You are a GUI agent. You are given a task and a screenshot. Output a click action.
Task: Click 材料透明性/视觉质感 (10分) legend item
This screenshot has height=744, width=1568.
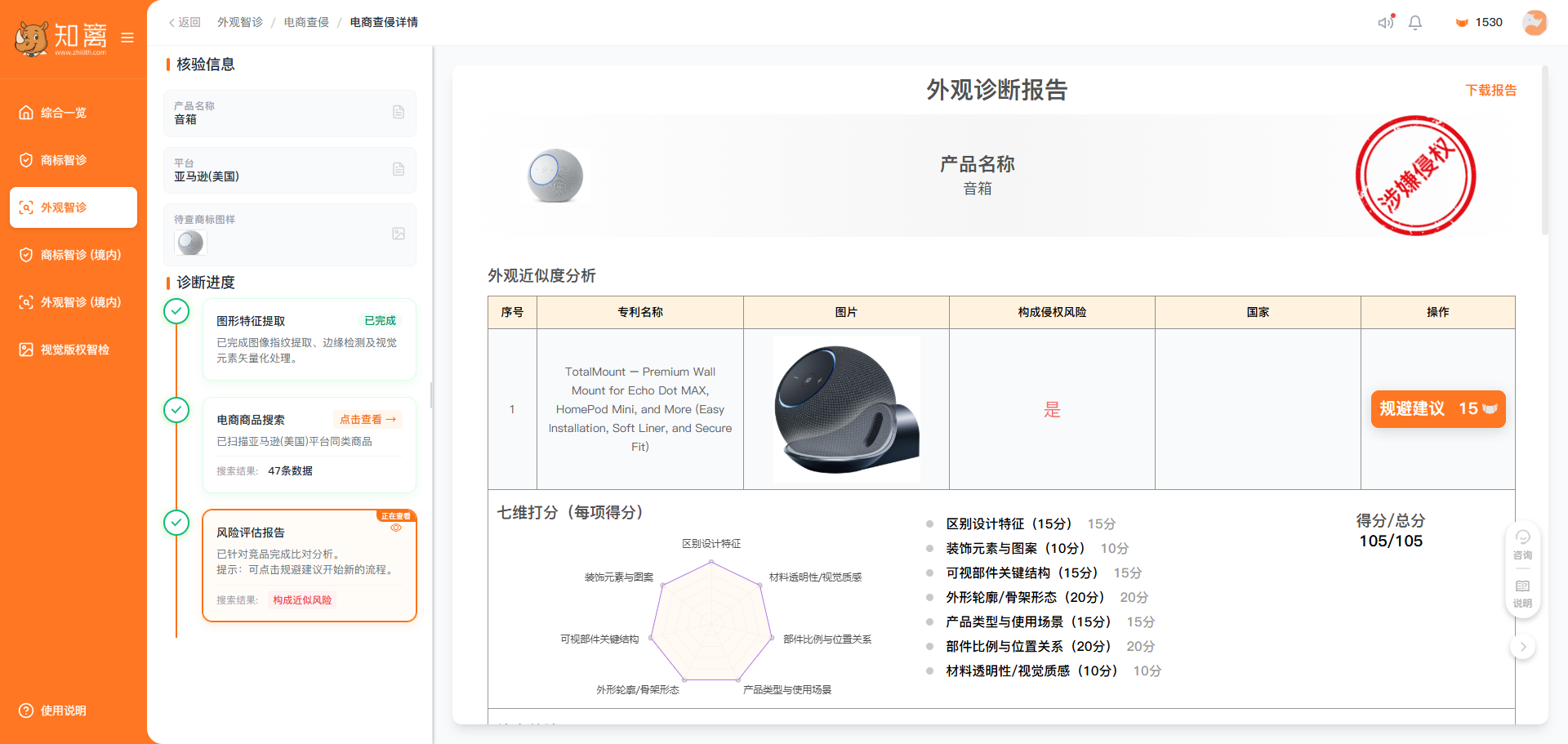pyautogui.click(x=1044, y=670)
